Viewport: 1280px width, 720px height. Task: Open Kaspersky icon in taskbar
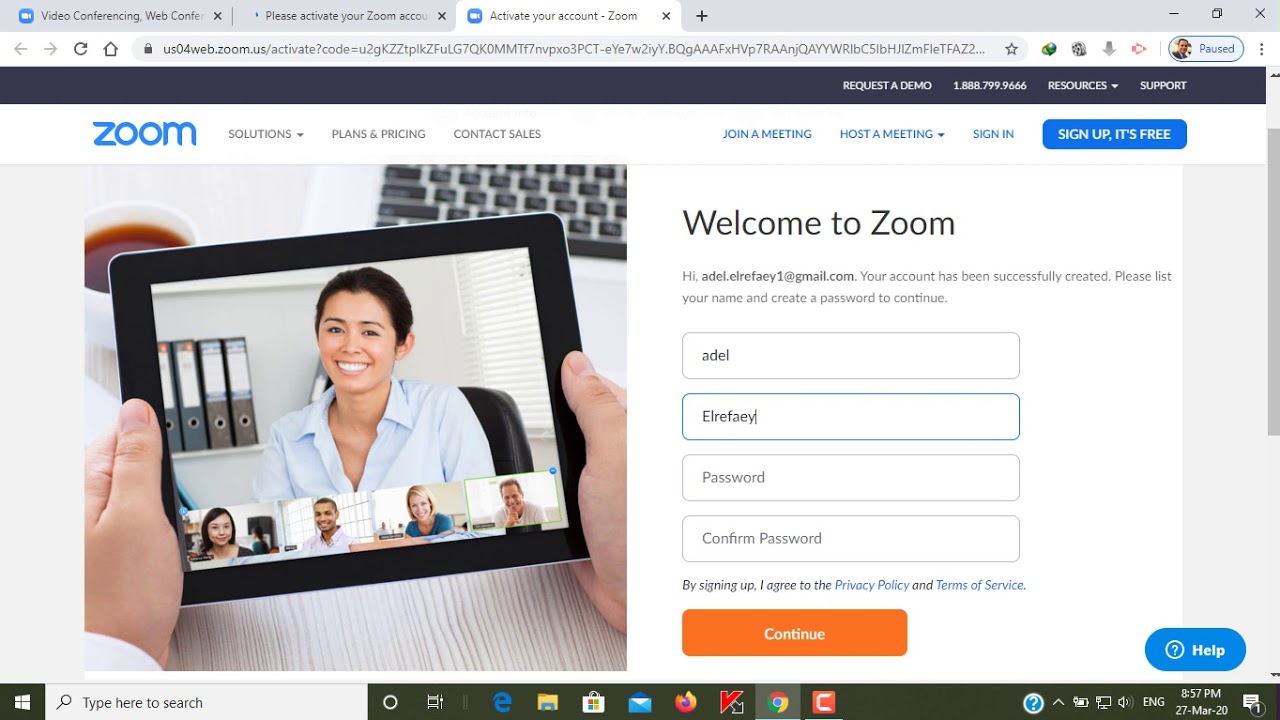732,702
